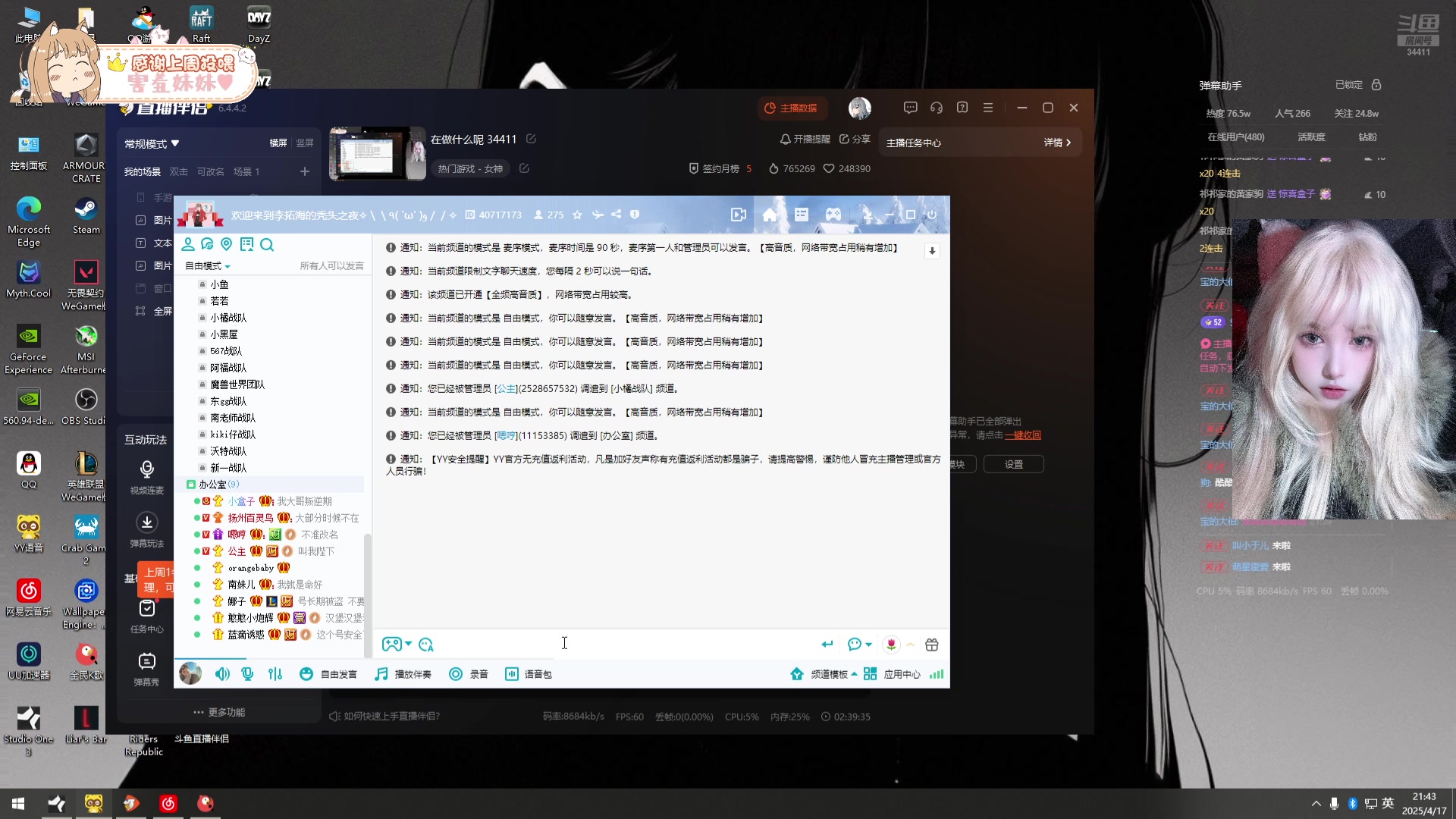Open the 常规模式 dropdown in 直播伴侣
The image size is (1456, 819).
click(152, 143)
